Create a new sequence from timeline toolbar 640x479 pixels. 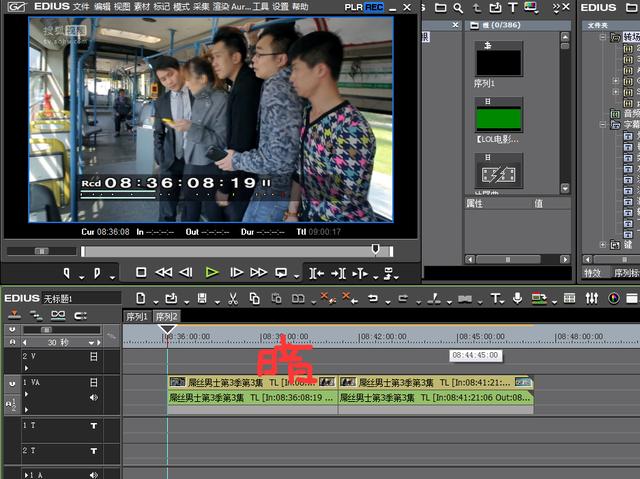pos(140,298)
